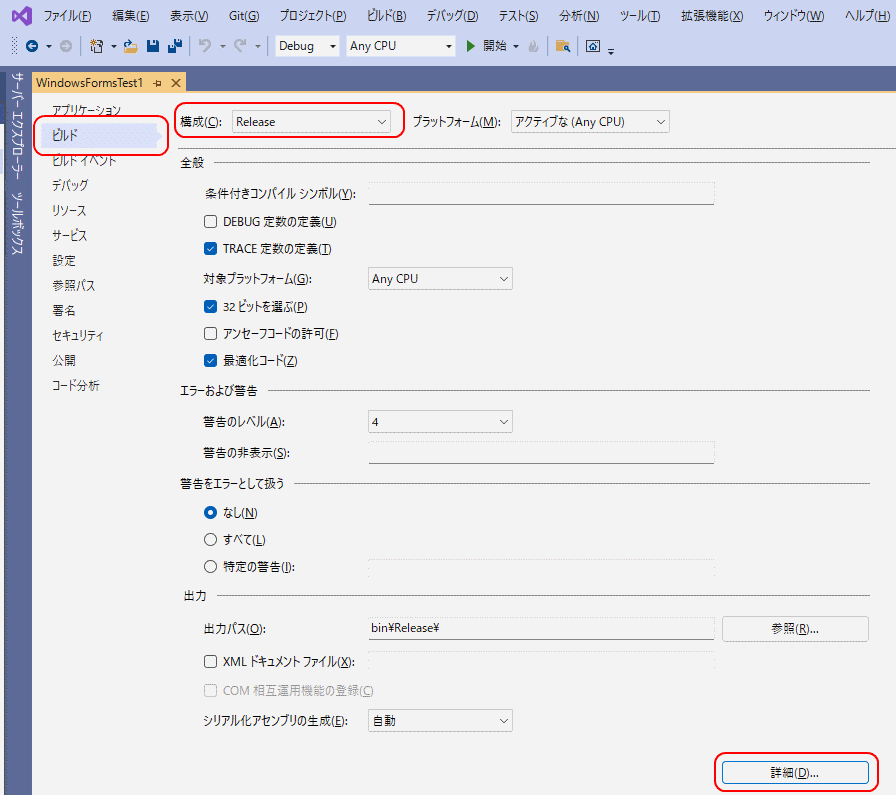
Task: Select ビルド イベント properties page
Action: click(84, 161)
